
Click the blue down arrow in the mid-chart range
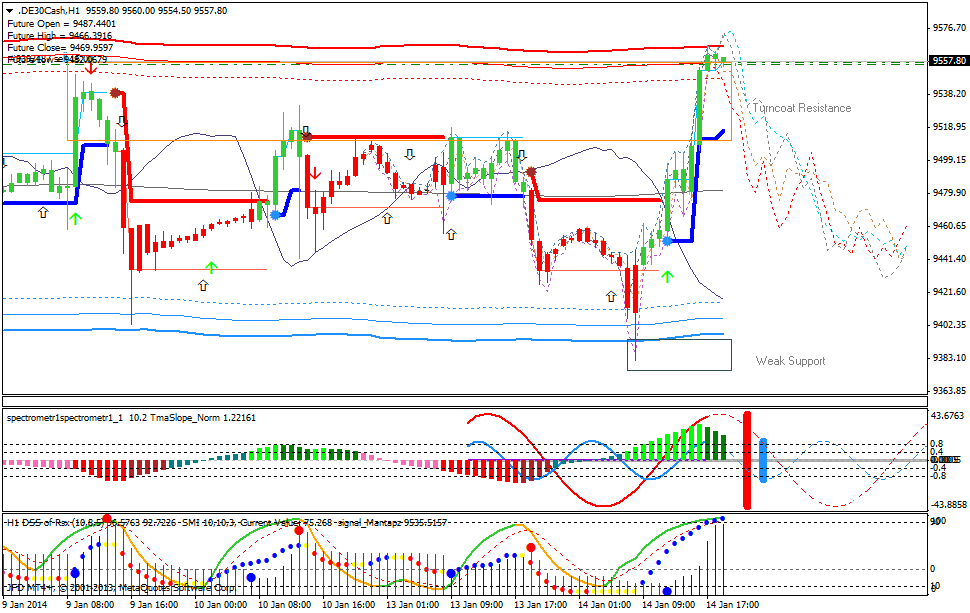(x=409, y=154)
